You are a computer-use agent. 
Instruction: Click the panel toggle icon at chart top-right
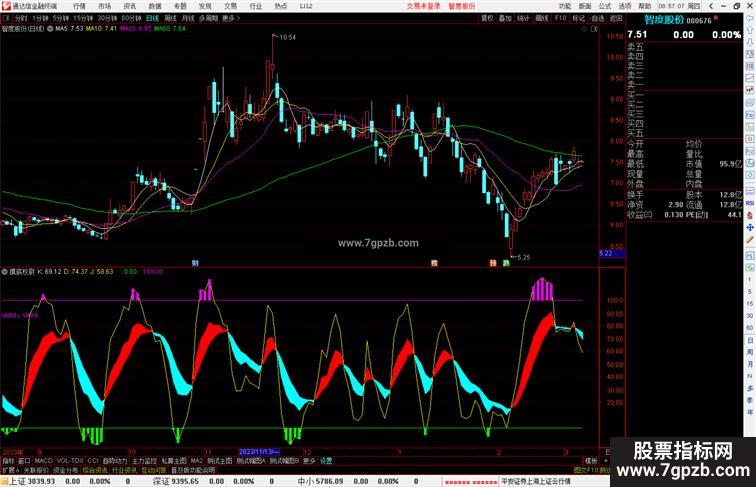pos(594,29)
